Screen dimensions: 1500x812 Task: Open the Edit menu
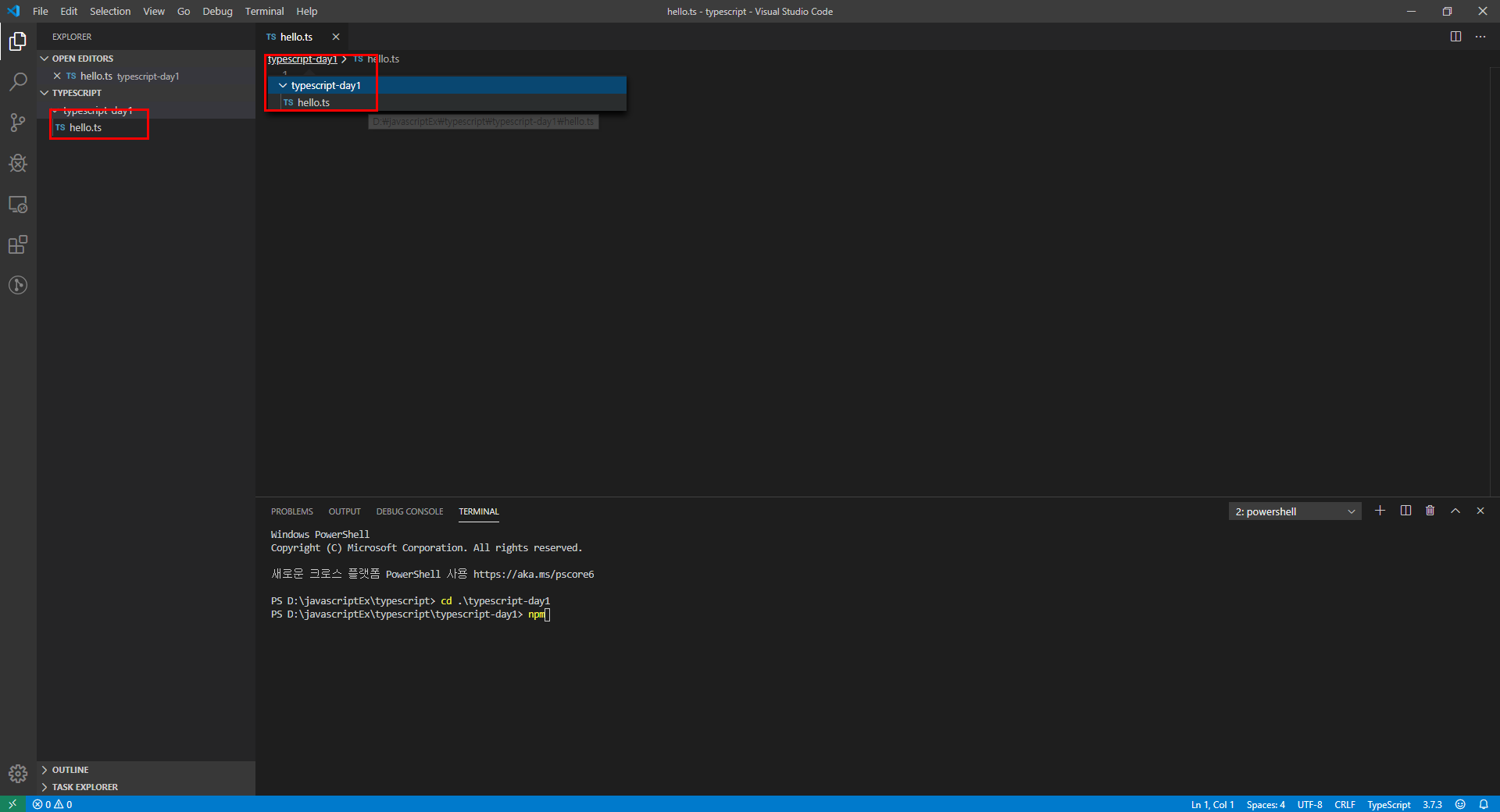tap(69, 11)
